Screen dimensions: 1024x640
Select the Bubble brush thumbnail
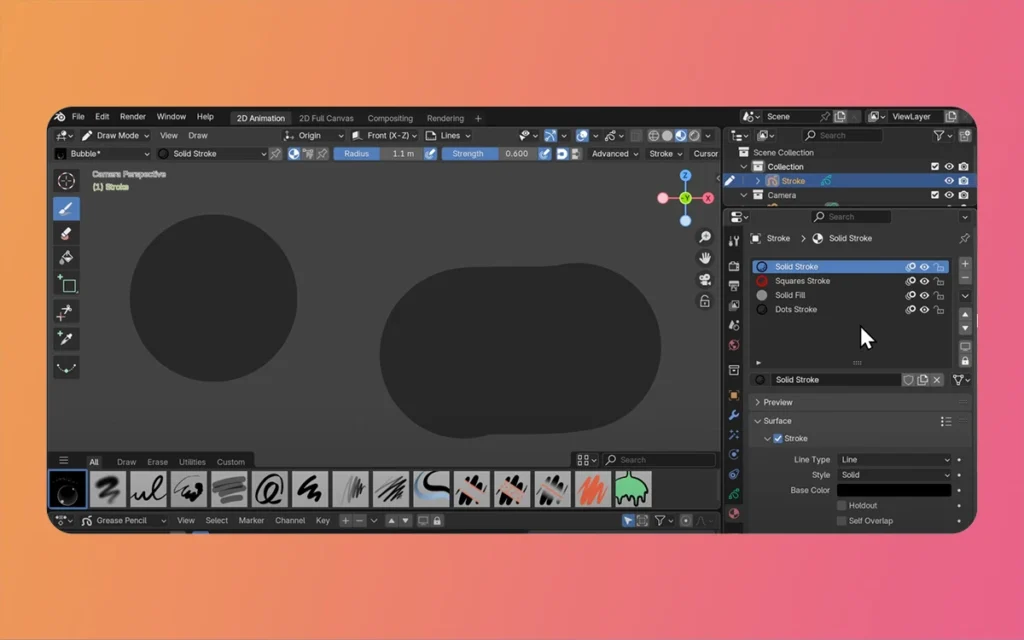67,489
